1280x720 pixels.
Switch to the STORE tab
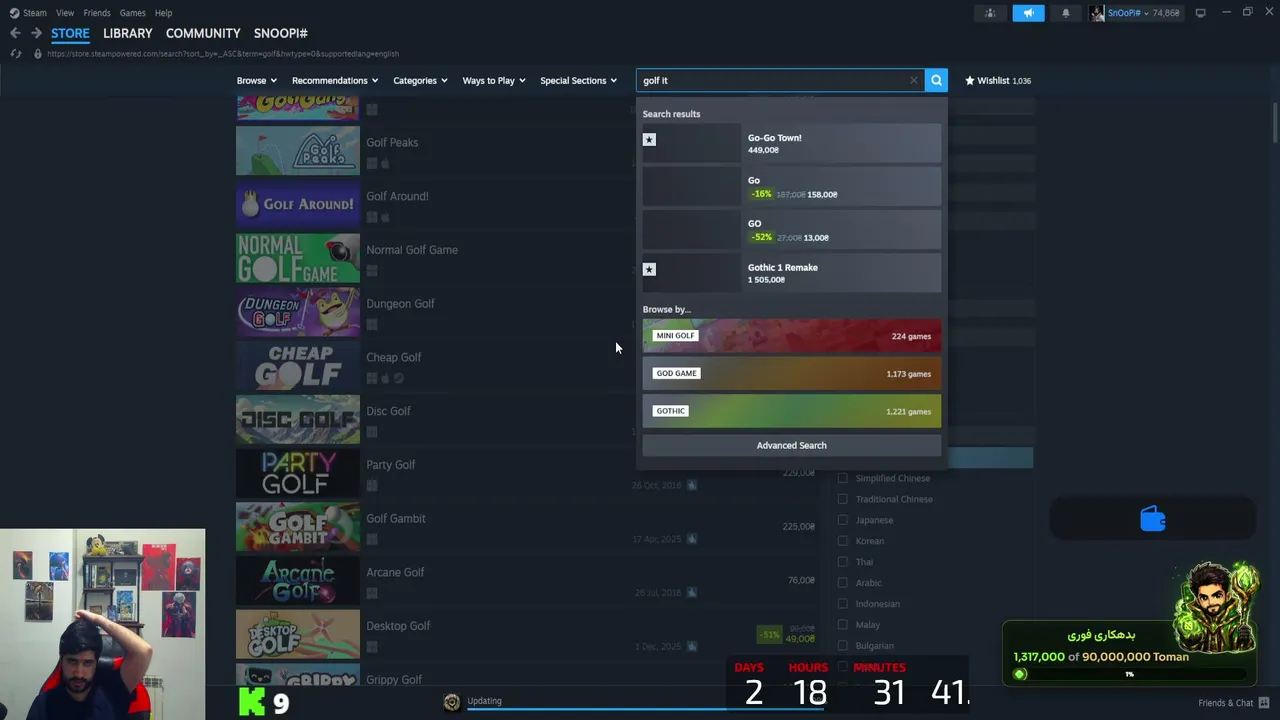(70, 33)
